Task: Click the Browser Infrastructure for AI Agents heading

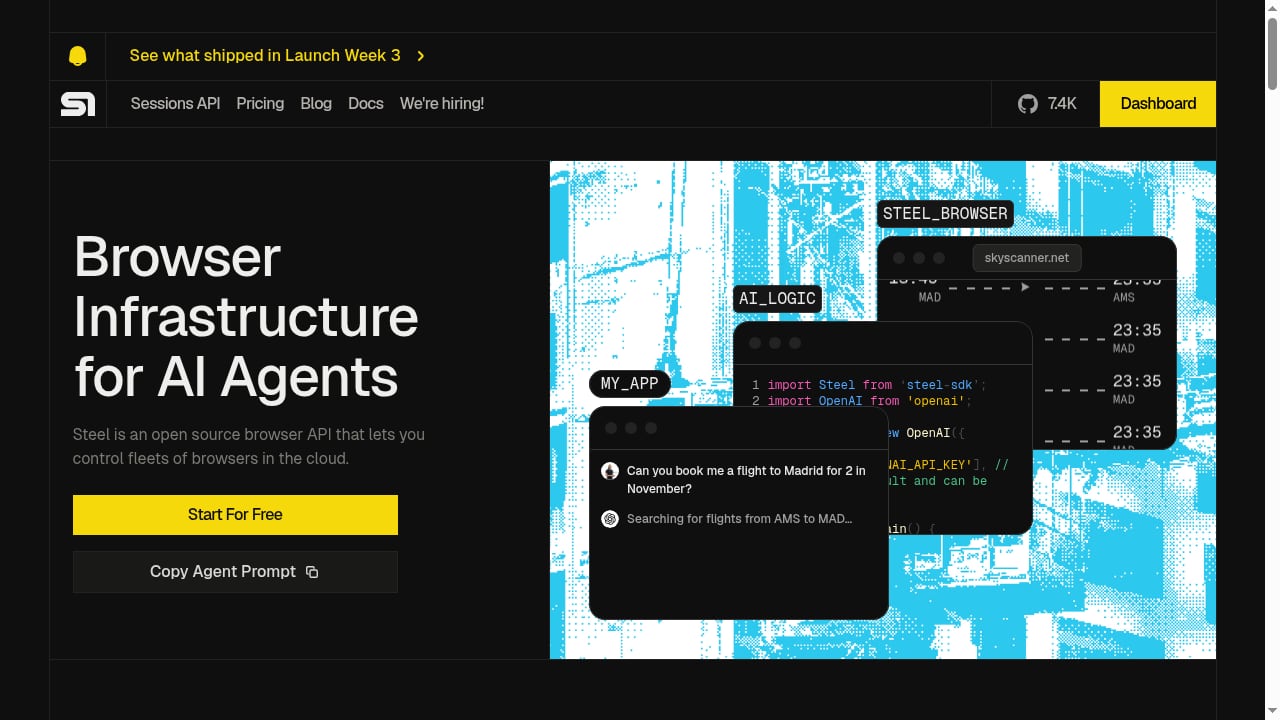Action: 246,317
